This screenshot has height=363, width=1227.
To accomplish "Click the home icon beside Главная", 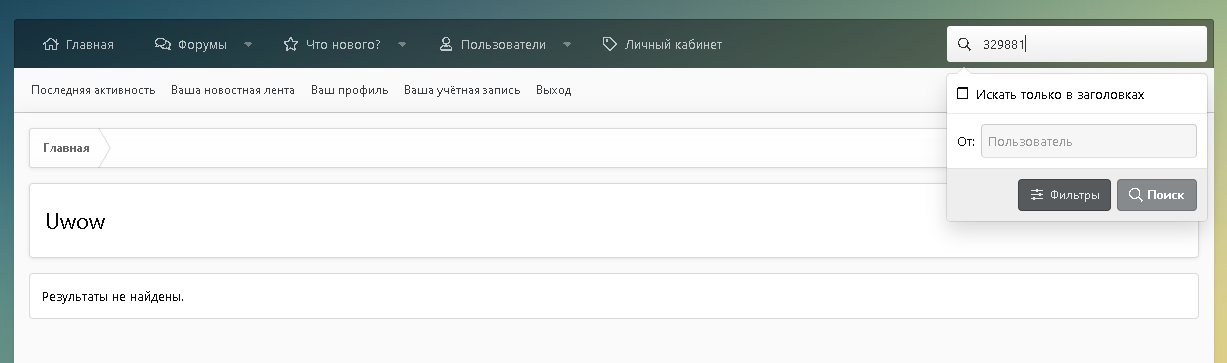I will pos(51,44).
